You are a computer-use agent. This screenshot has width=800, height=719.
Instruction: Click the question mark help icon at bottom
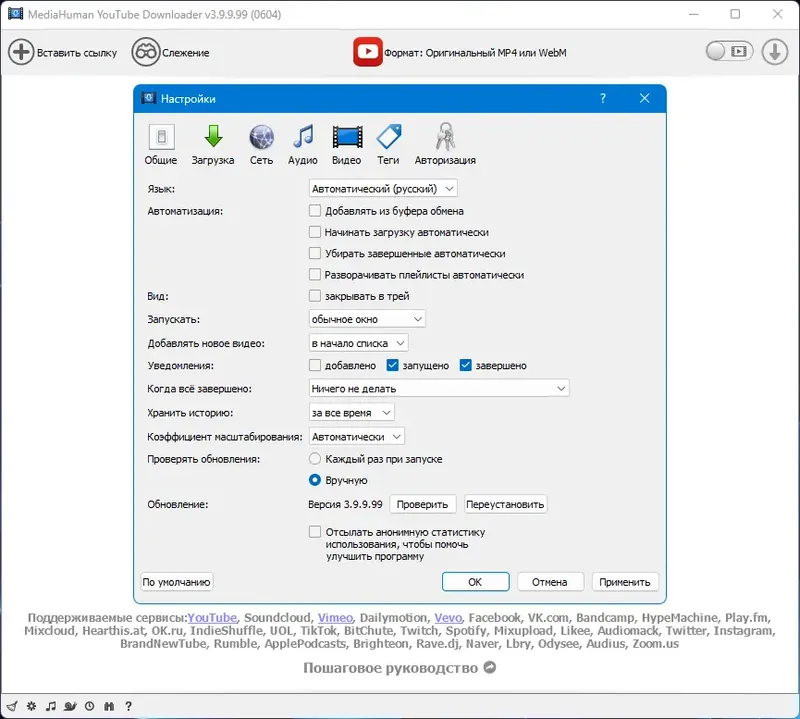point(129,706)
